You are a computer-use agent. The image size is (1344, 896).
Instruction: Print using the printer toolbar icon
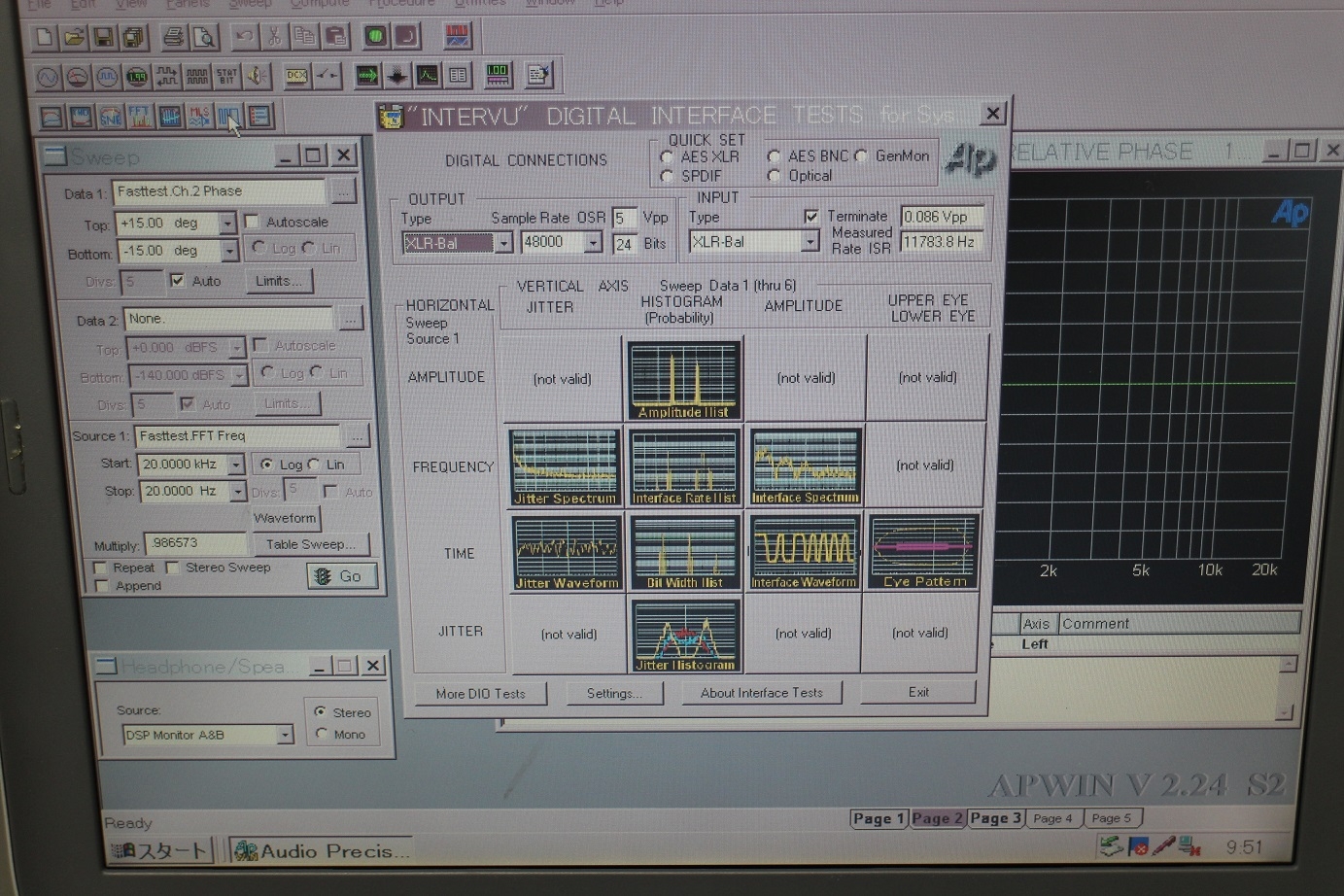click(174, 38)
